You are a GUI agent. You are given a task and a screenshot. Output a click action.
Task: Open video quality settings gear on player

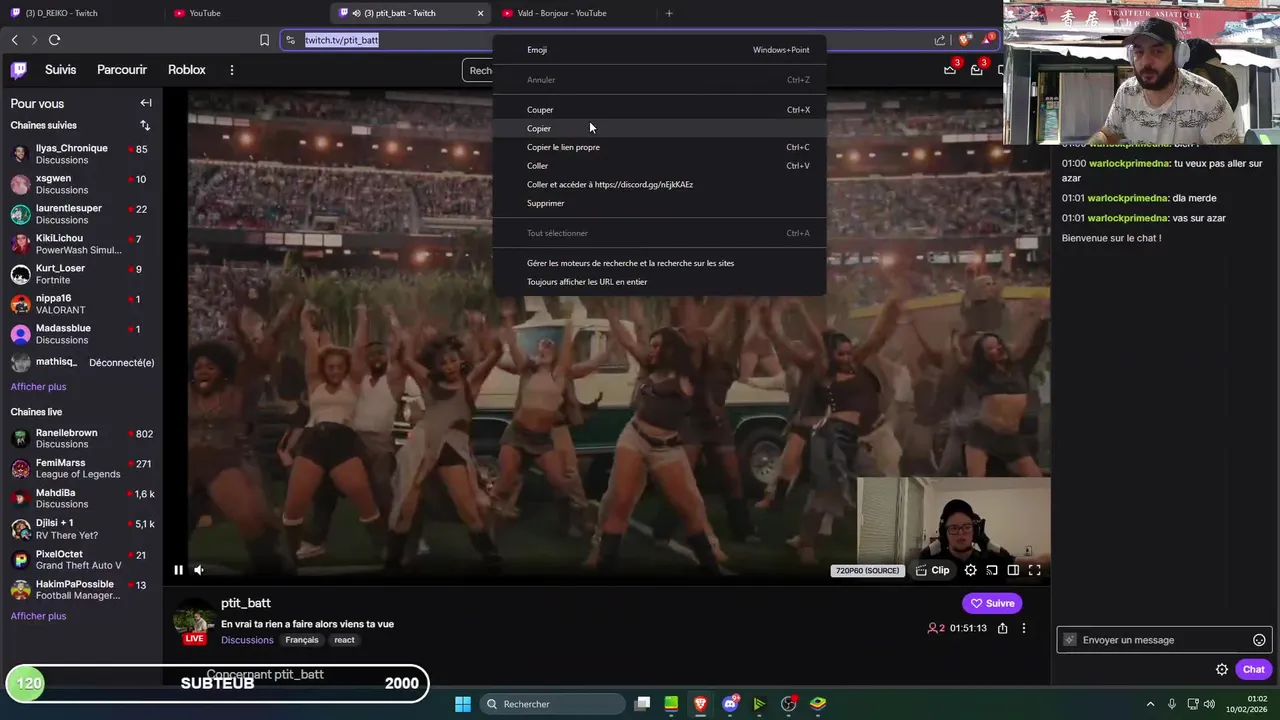[x=970, y=570]
